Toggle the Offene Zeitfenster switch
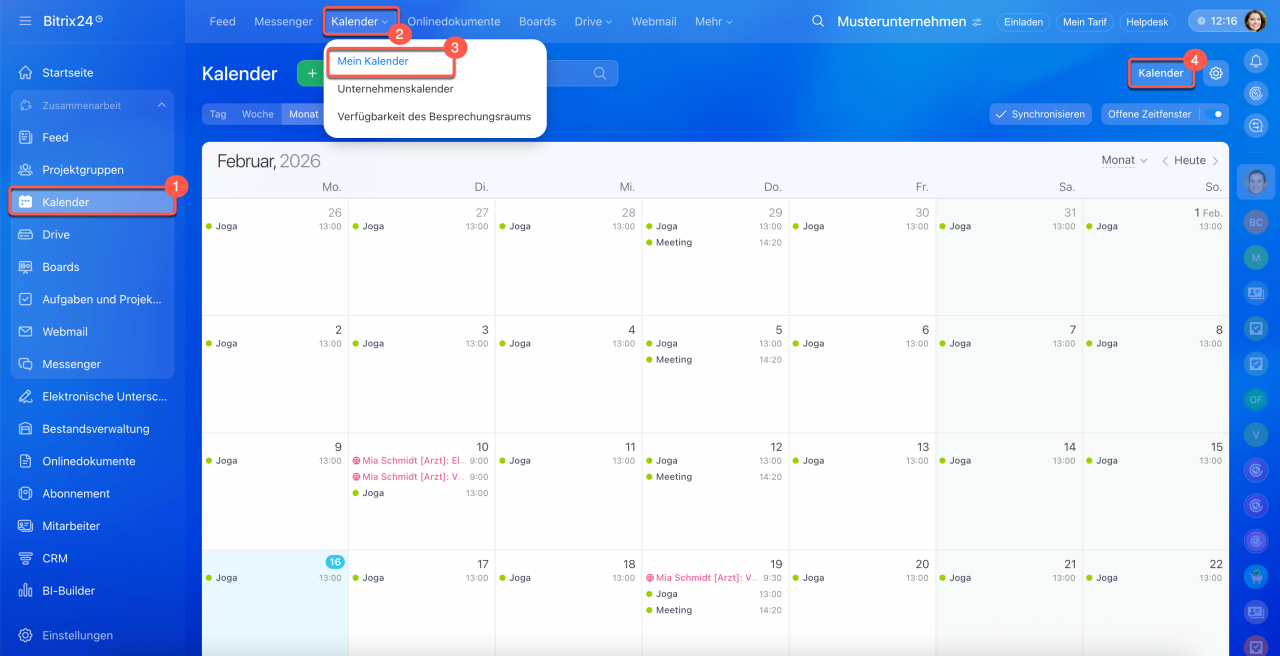Viewport: 1280px width, 656px height. pos(1214,114)
